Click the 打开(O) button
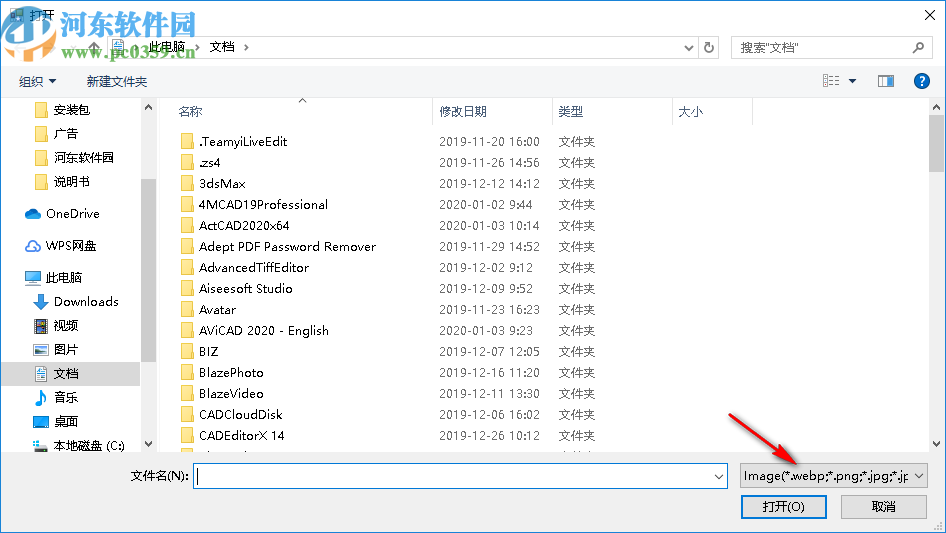Image resolution: width=946 pixels, height=533 pixels. click(784, 506)
